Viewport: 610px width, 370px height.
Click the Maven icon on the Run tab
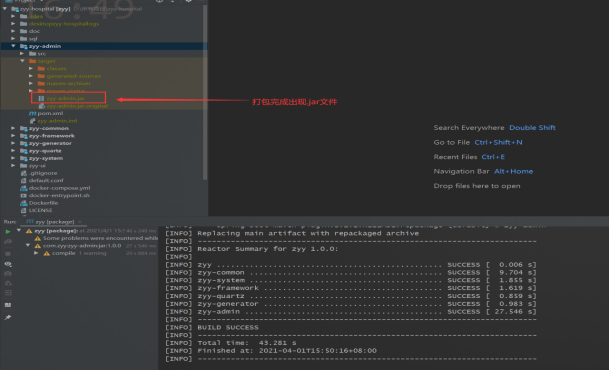30,221
